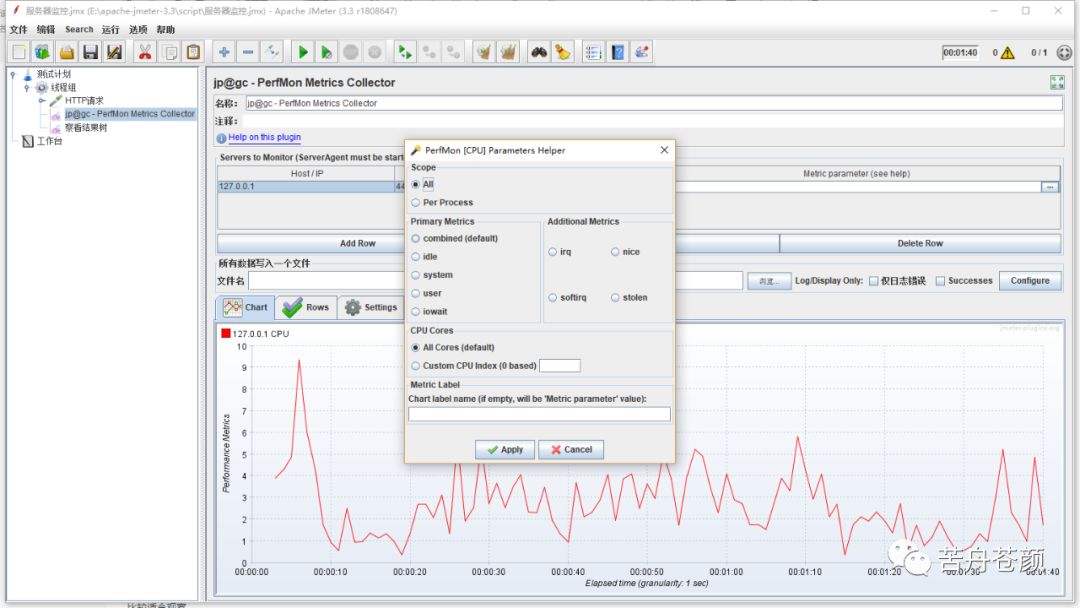Click the red 127.0.0.1 CPU legend swatch
1080x608 pixels.
coord(226,333)
